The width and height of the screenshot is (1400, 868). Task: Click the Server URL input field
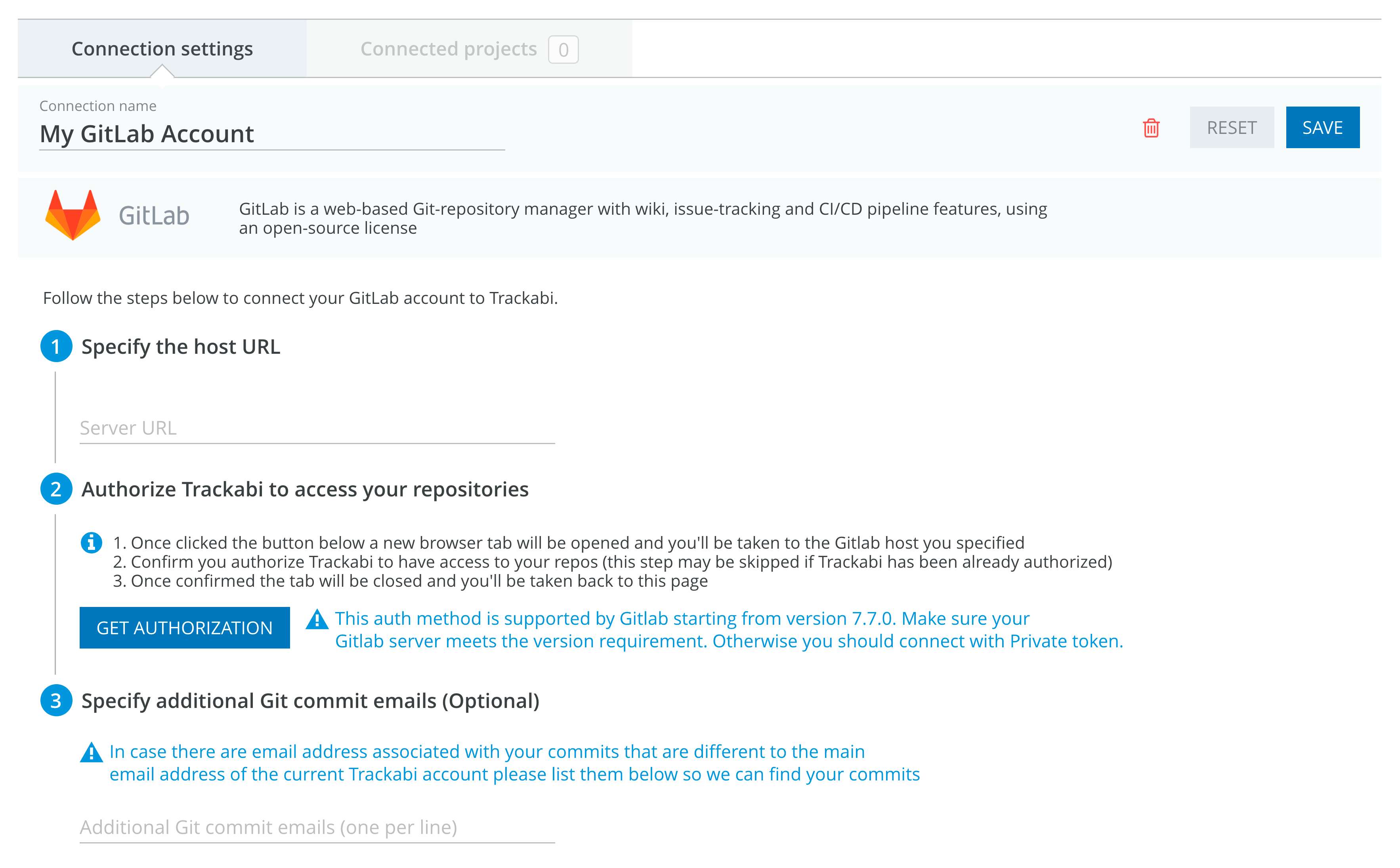pyautogui.click(x=316, y=427)
